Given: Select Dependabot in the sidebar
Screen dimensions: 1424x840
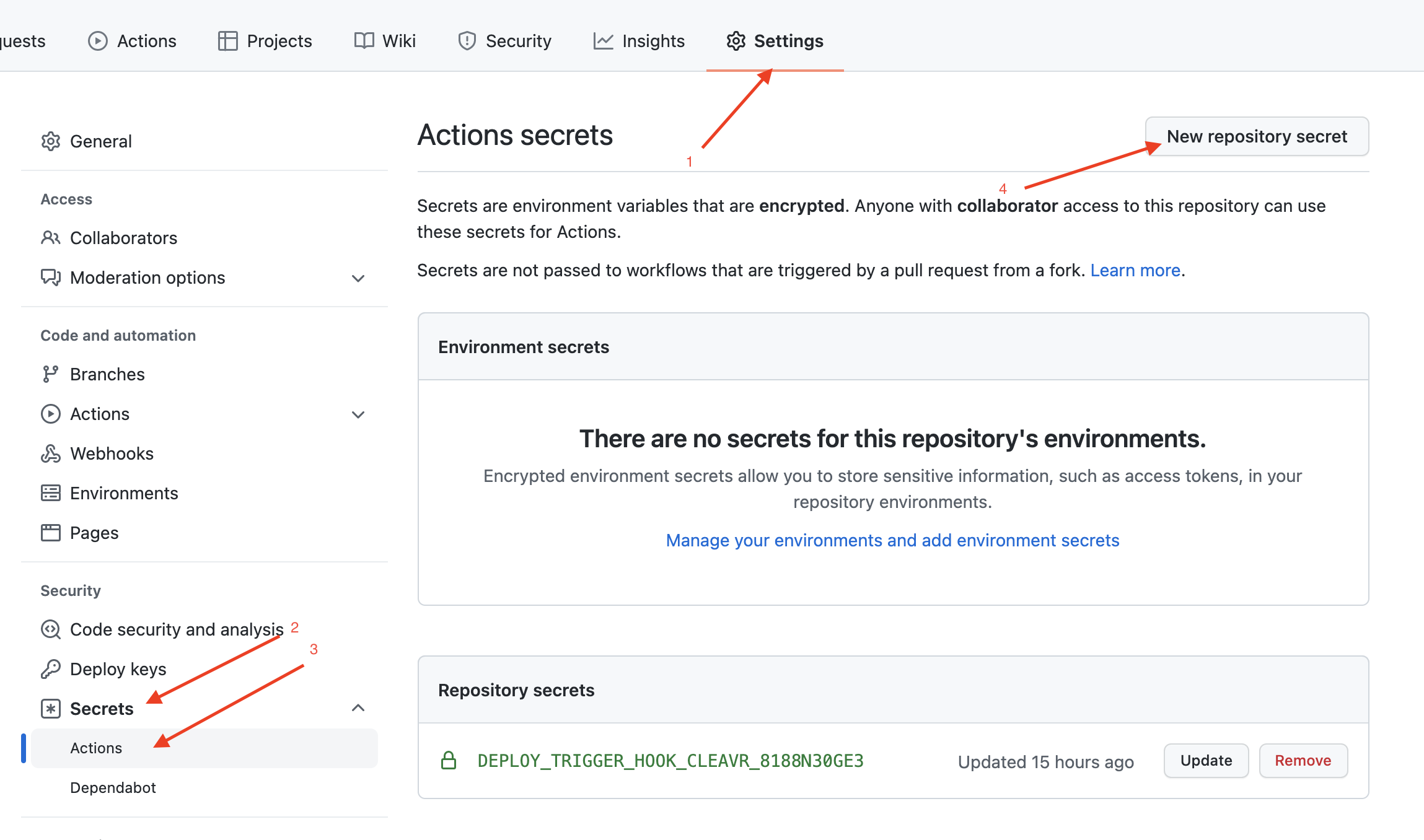Looking at the screenshot, I should pos(113,787).
